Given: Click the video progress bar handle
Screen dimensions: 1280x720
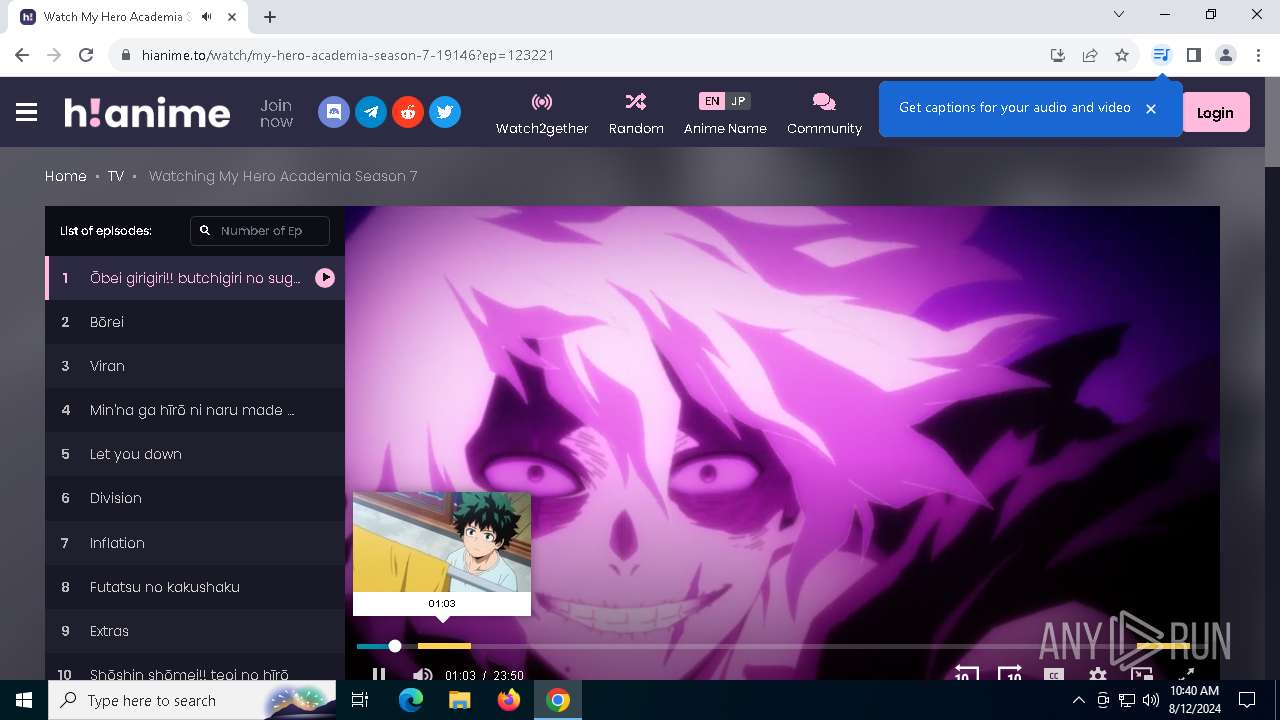Looking at the screenshot, I should coord(395,646).
